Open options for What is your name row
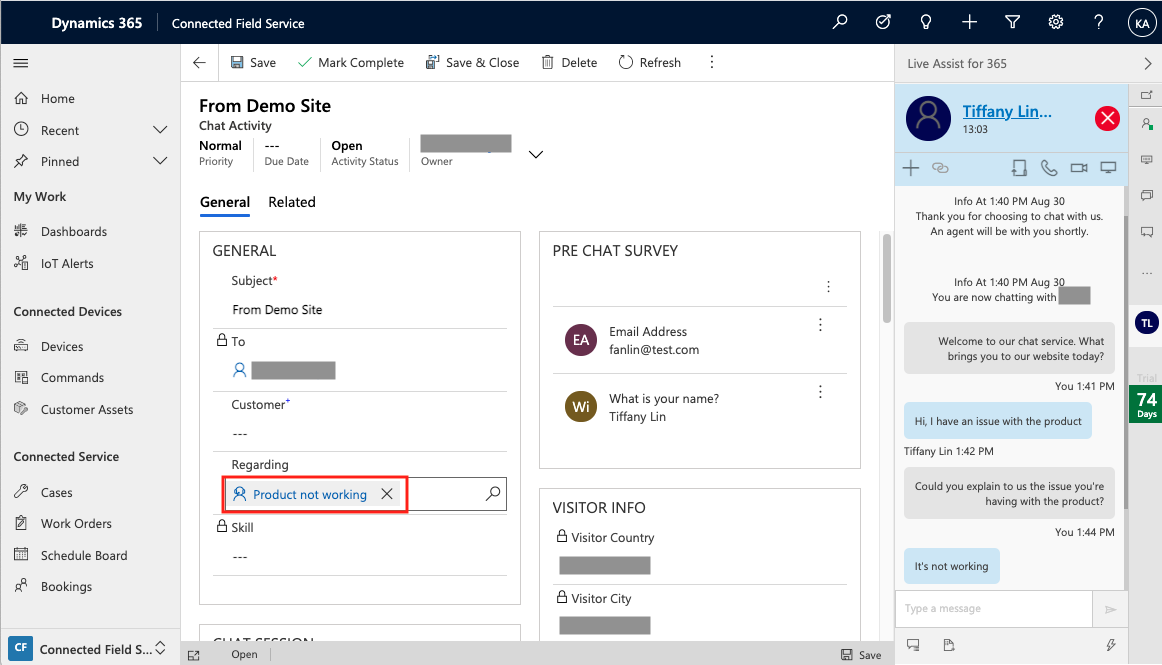The height and width of the screenshot is (665, 1162). coord(820,391)
